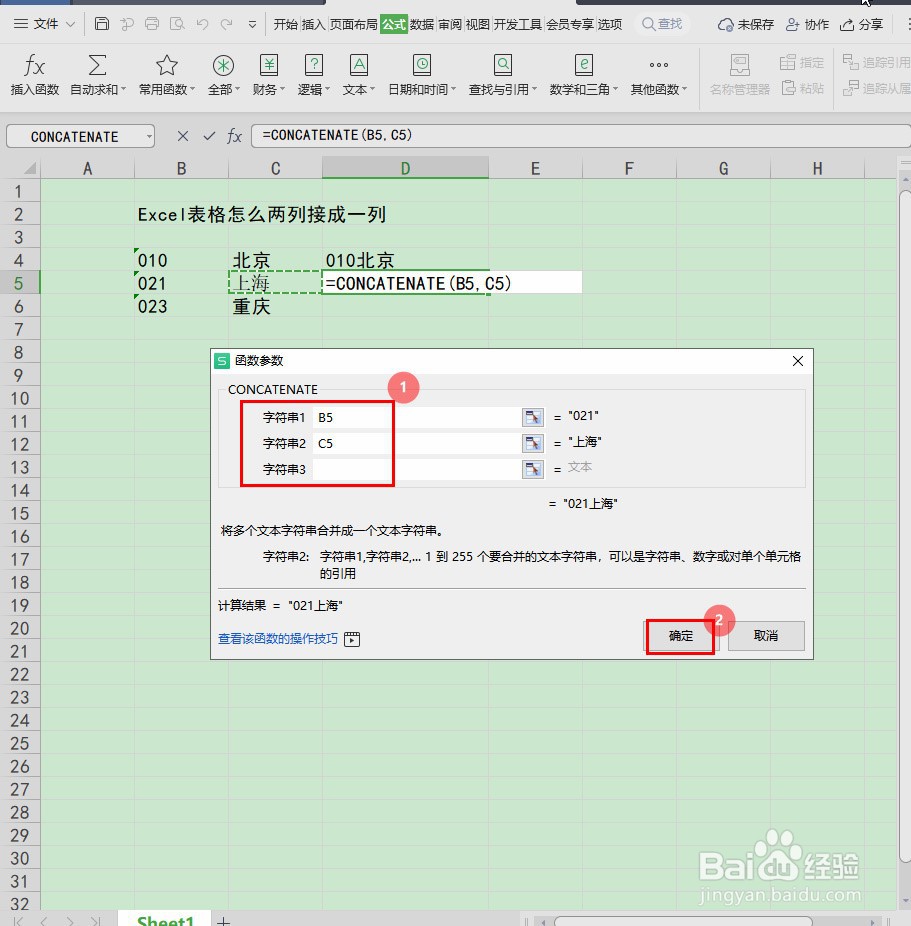Image resolution: width=911 pixels, height=926 pixels.
Task: Click the range selector icon beside 字符串1
Action: (532, 416)
